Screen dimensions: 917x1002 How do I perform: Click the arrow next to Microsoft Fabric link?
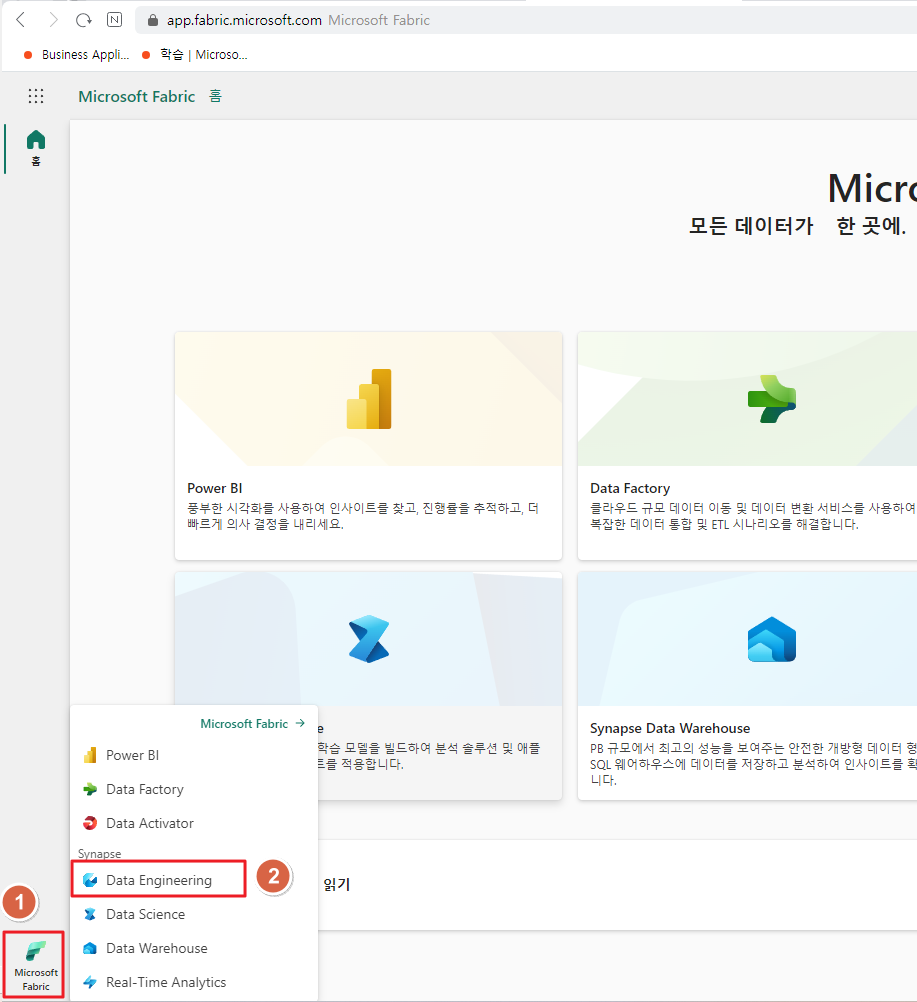[300, 723]
